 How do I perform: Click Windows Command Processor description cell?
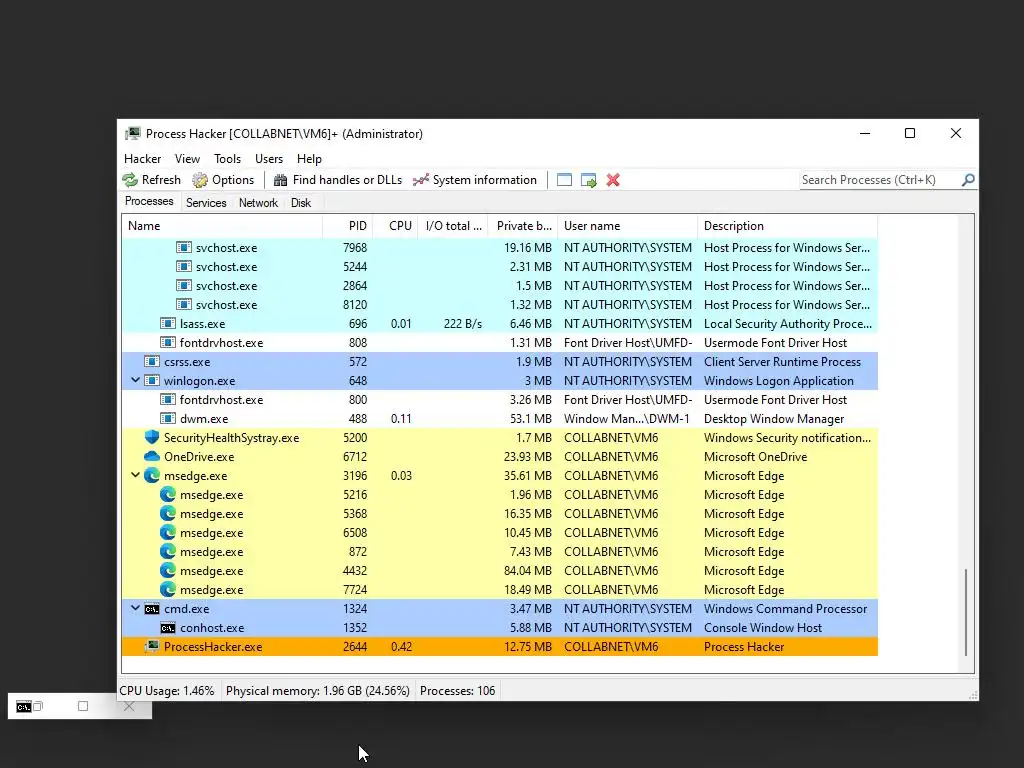(x=786, y=609)
